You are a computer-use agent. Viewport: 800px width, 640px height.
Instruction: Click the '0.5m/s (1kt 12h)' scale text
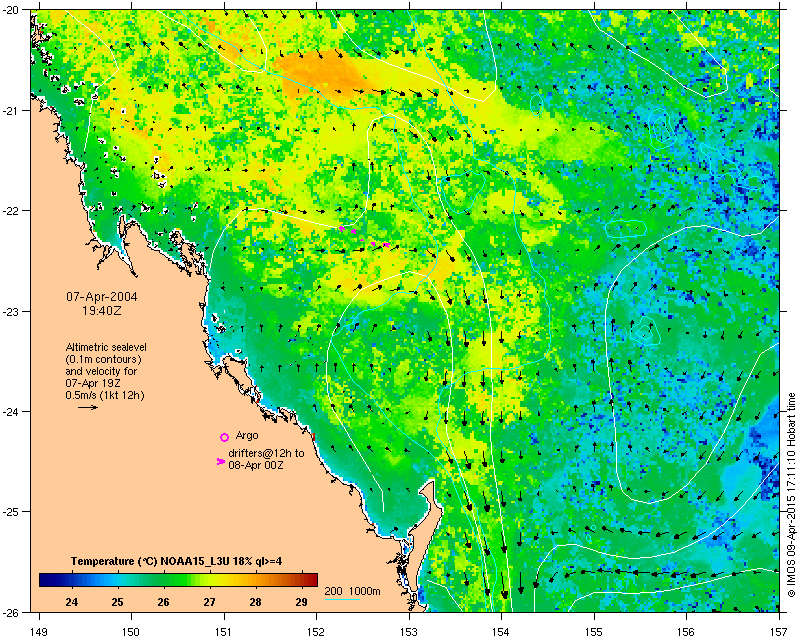pos(105,395)
